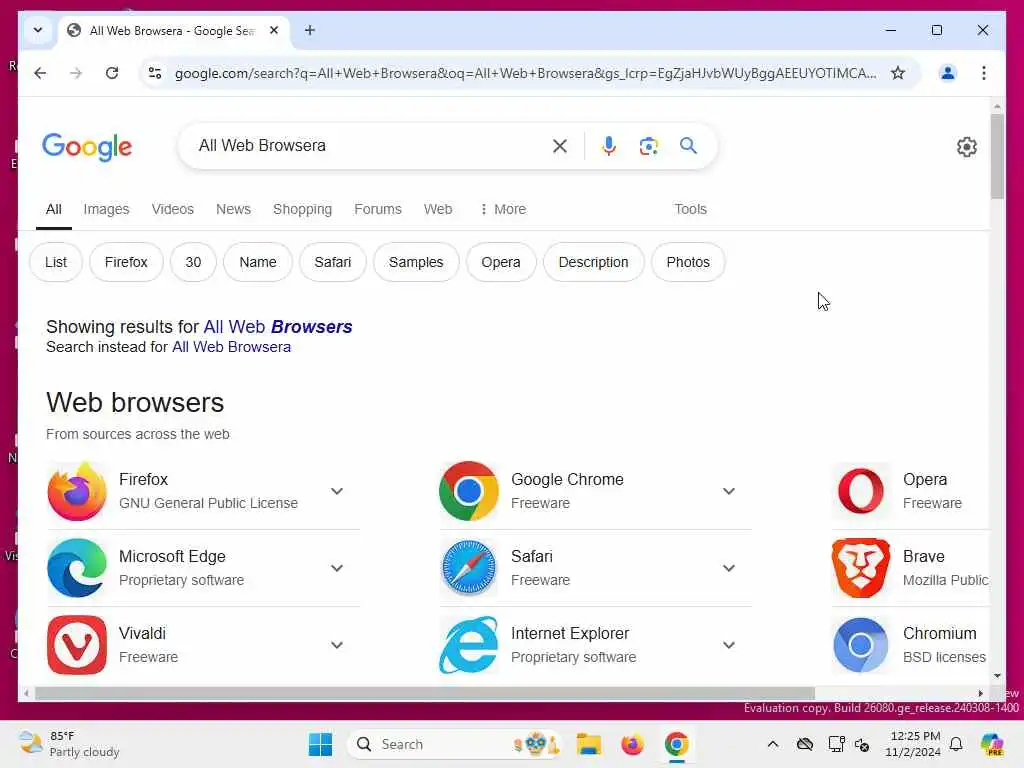Viewport: 1024px width, 768px height.
Task: Apply the Description filter chip
Action: pos(594,262)
